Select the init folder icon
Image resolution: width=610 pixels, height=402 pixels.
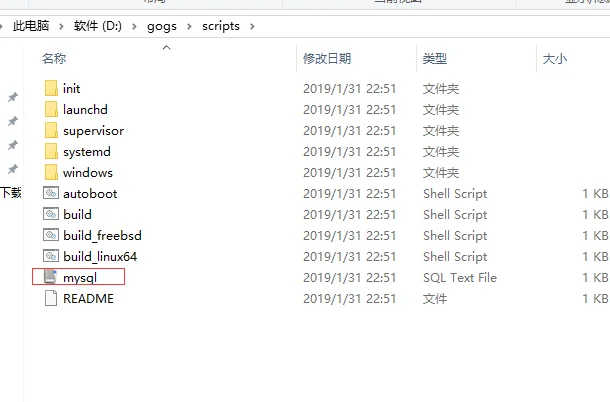coord(51,88)
